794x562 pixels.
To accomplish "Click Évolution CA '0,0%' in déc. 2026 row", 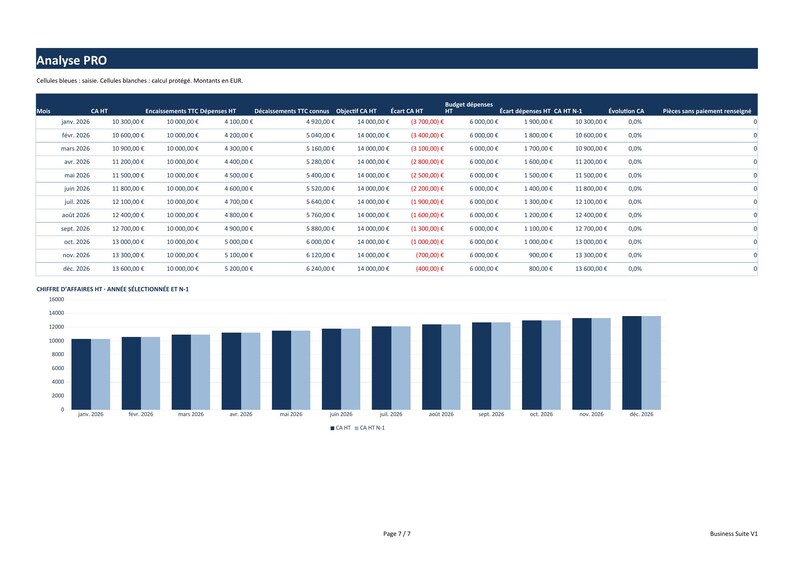I will (x=635, y=269).
